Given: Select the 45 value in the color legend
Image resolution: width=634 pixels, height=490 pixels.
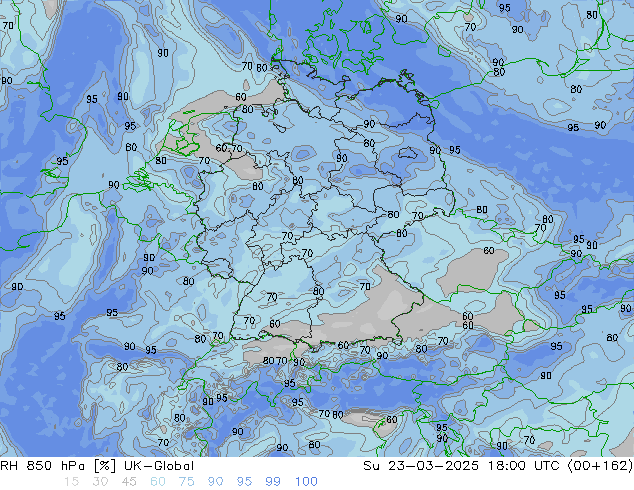Looking at the screenshot, I should pyautogui.click(x=129, y=482).
